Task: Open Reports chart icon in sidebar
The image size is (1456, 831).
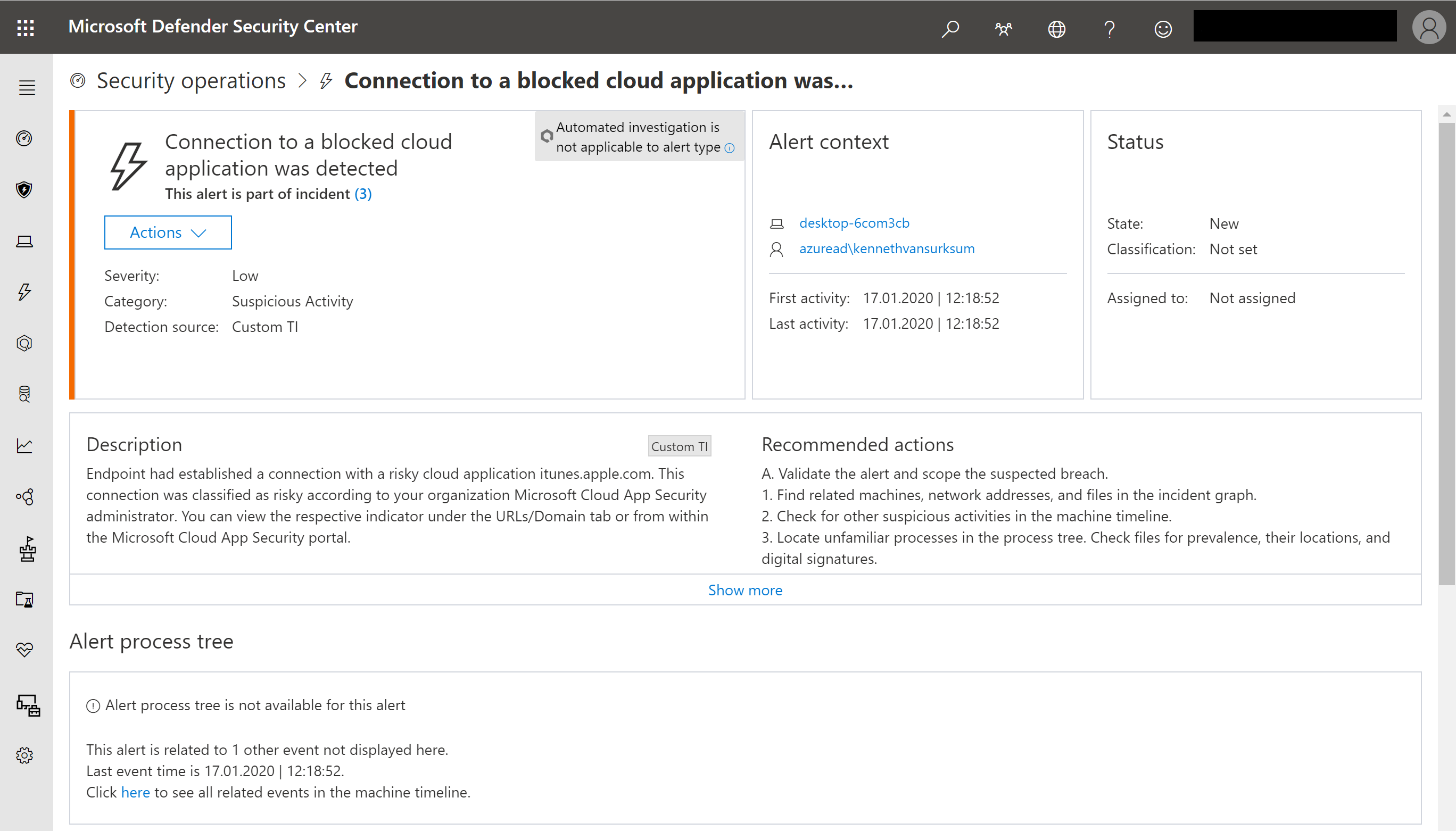Action: coord(24,445)
